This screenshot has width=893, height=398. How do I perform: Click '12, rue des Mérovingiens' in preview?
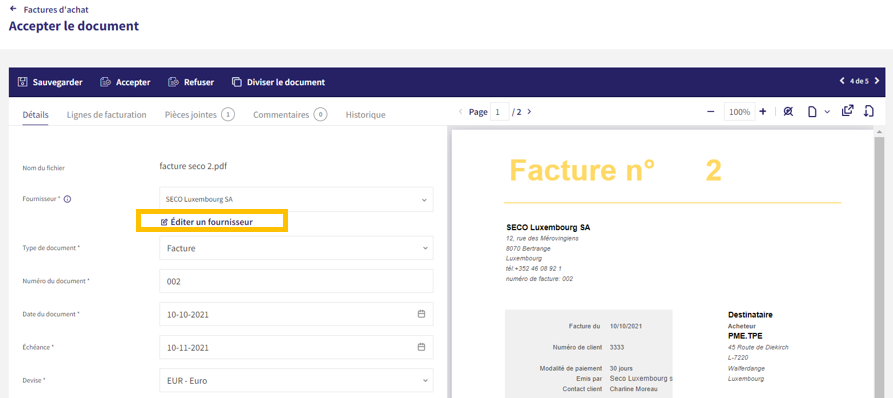tap(542, 238)
